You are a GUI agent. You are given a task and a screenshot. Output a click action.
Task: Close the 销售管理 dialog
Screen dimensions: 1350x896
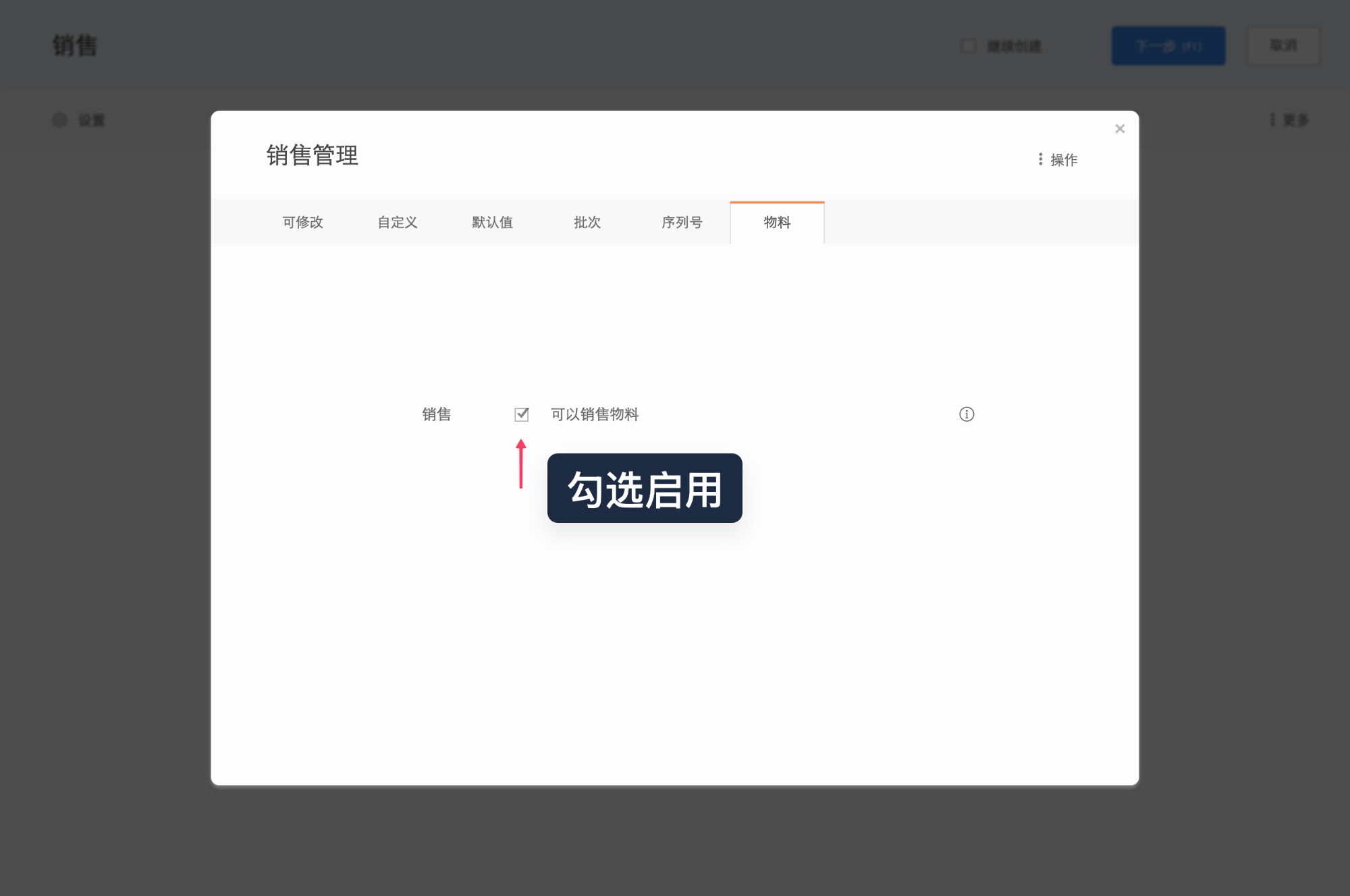click(x=1119, y=129)
